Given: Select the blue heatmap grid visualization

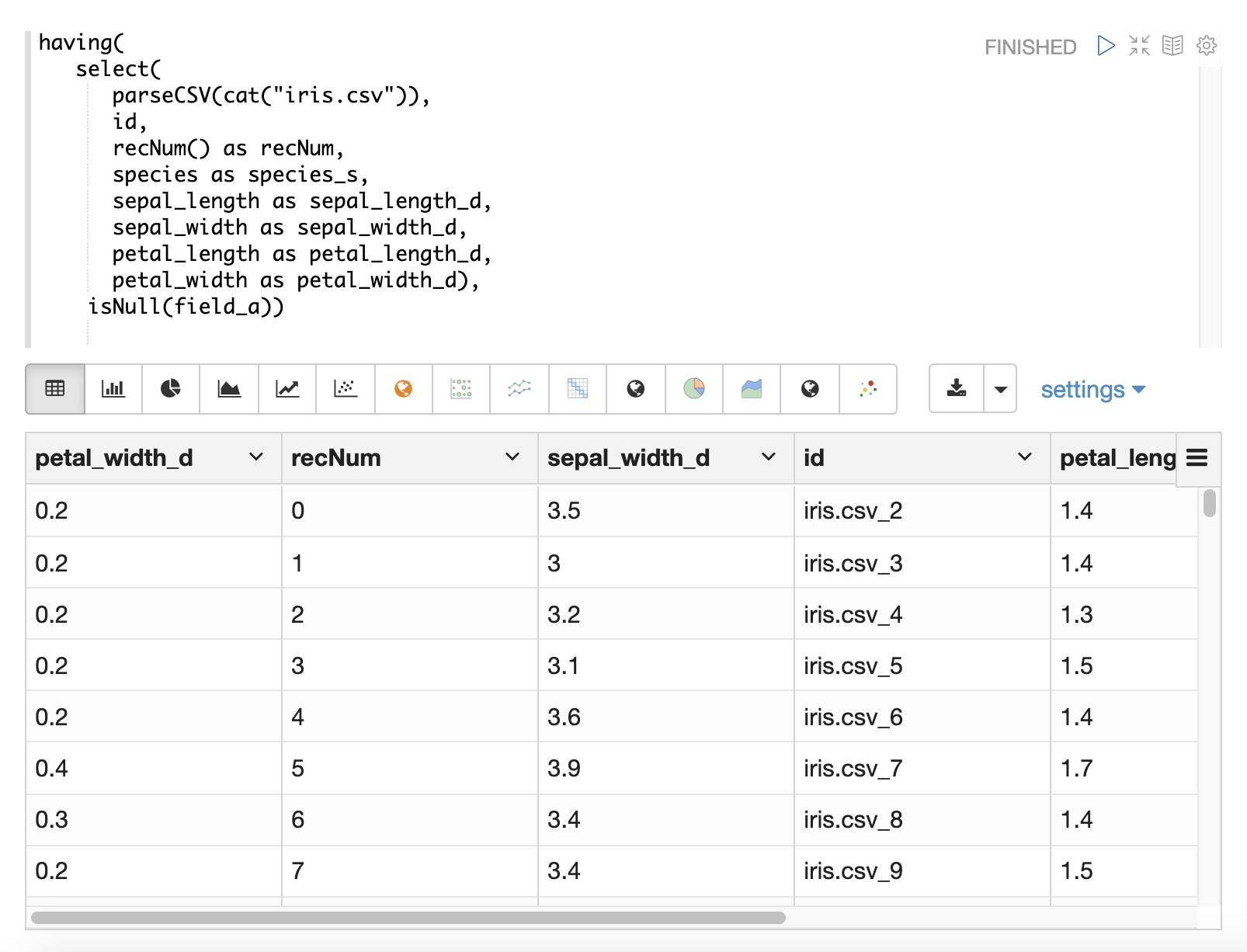Looking at the screenshot, I should [x=578, y=389].
